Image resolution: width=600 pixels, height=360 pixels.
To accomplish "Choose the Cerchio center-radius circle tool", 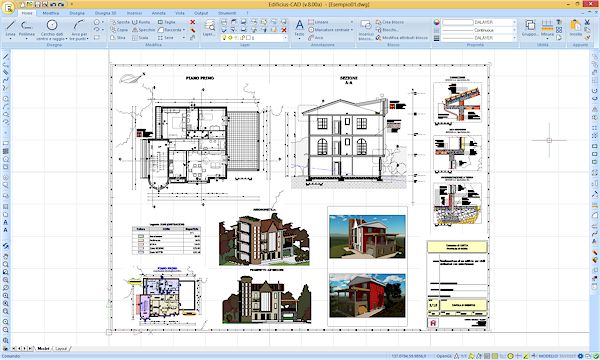I will [x=52, y=30].
